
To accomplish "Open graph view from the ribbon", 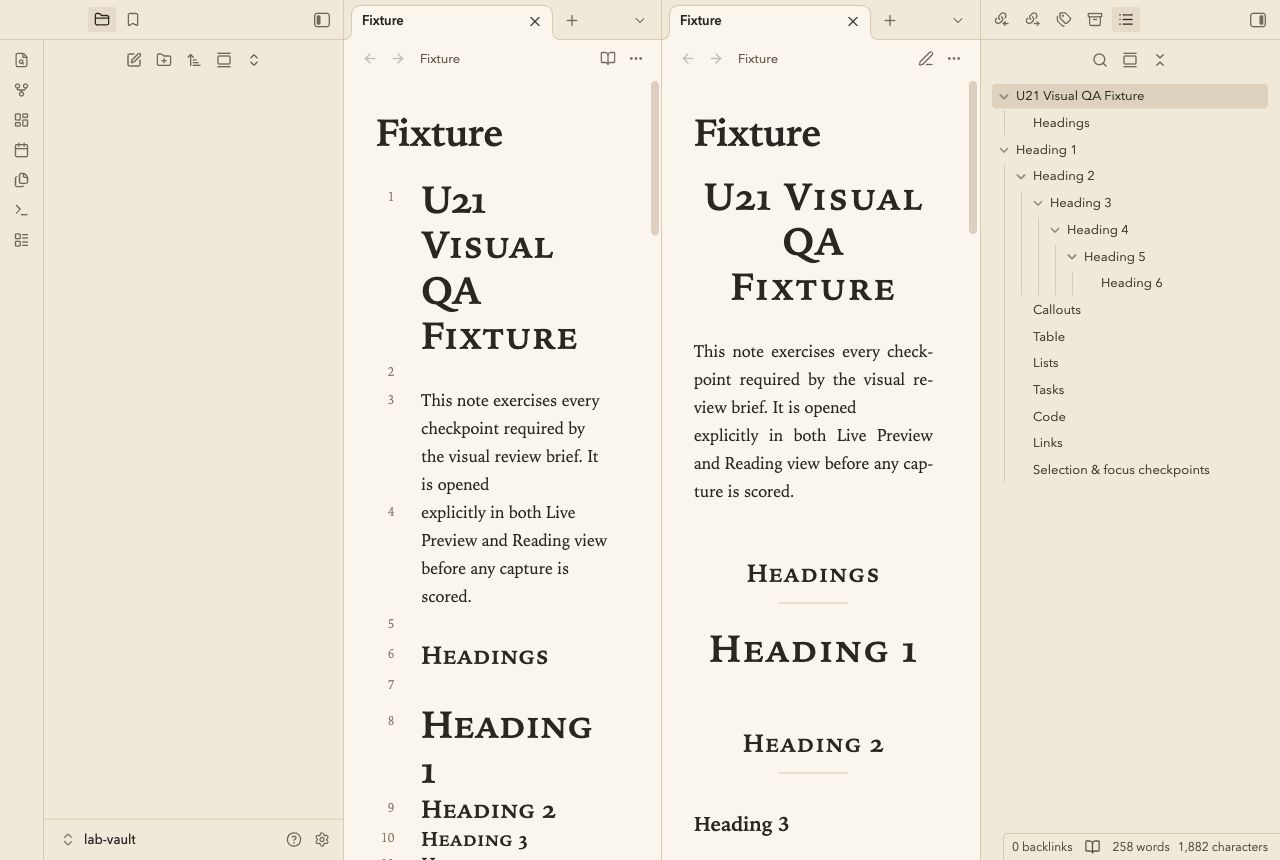I will [22, 90].
